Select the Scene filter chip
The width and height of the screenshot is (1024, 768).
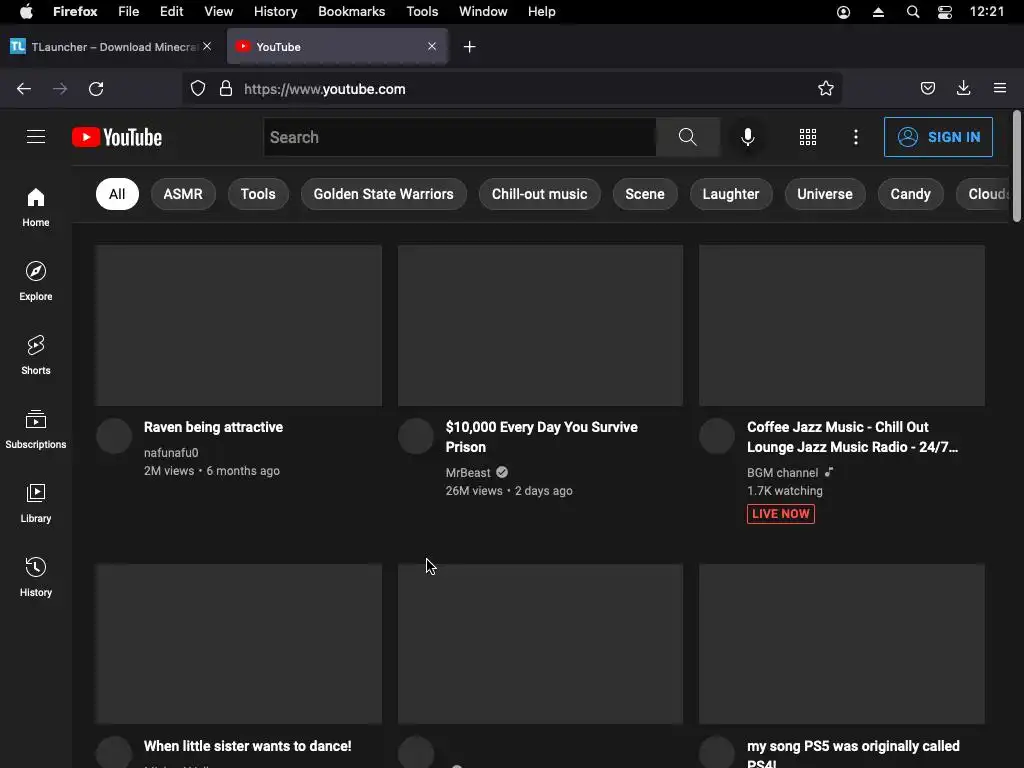point(645,194)
